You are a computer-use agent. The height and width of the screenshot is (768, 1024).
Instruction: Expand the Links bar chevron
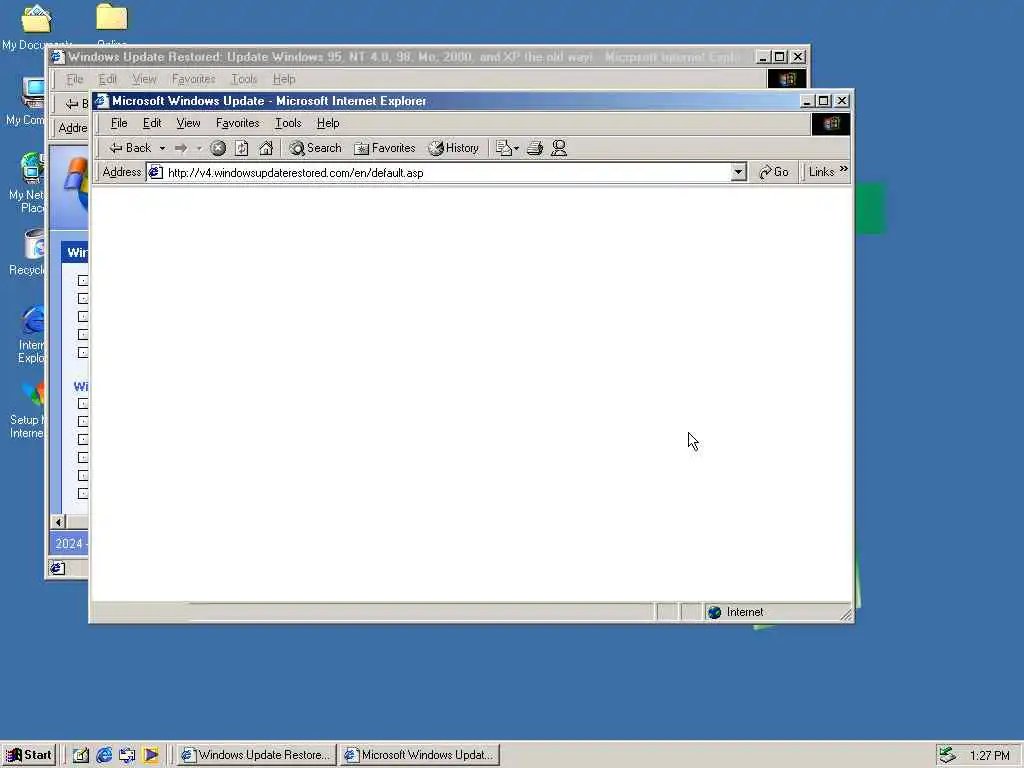[x=844, y=169]
